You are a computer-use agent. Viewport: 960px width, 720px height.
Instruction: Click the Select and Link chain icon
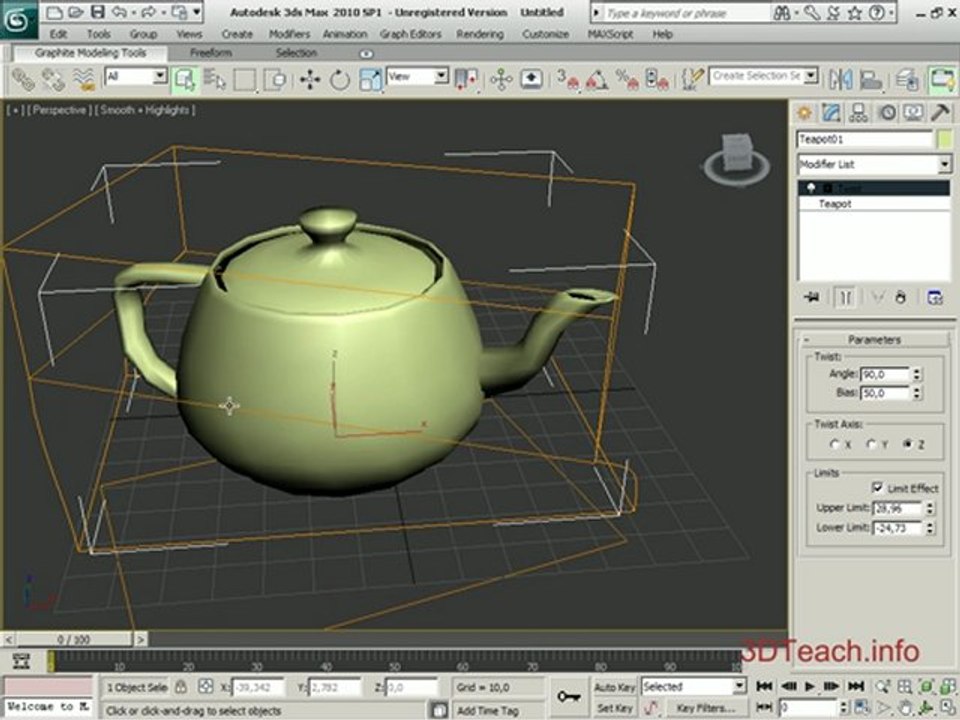pos(24,80)
